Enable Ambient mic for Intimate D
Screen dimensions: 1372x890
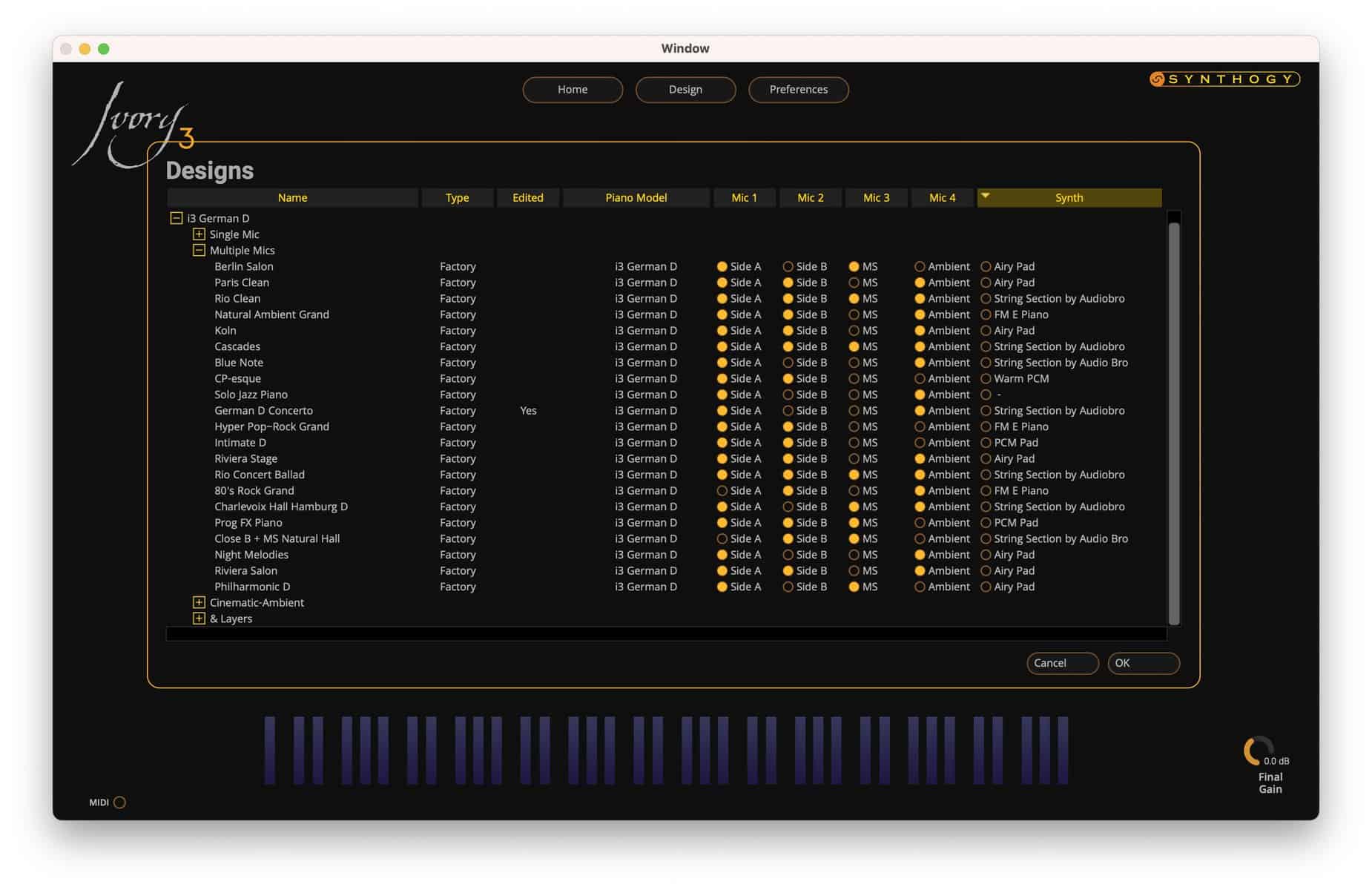pos(920,442)
